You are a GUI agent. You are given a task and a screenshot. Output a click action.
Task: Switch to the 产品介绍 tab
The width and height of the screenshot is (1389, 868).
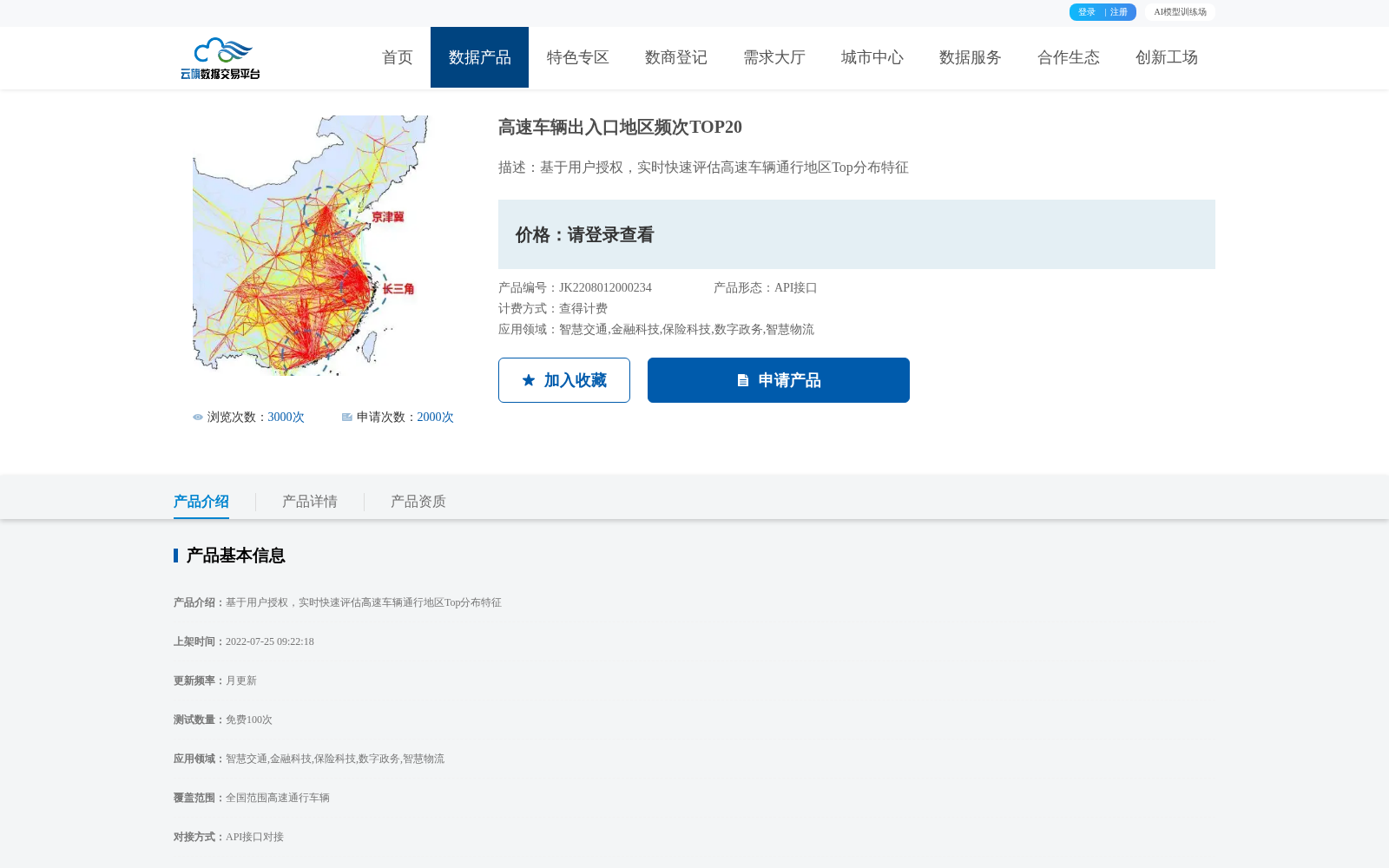coord(201,502)
